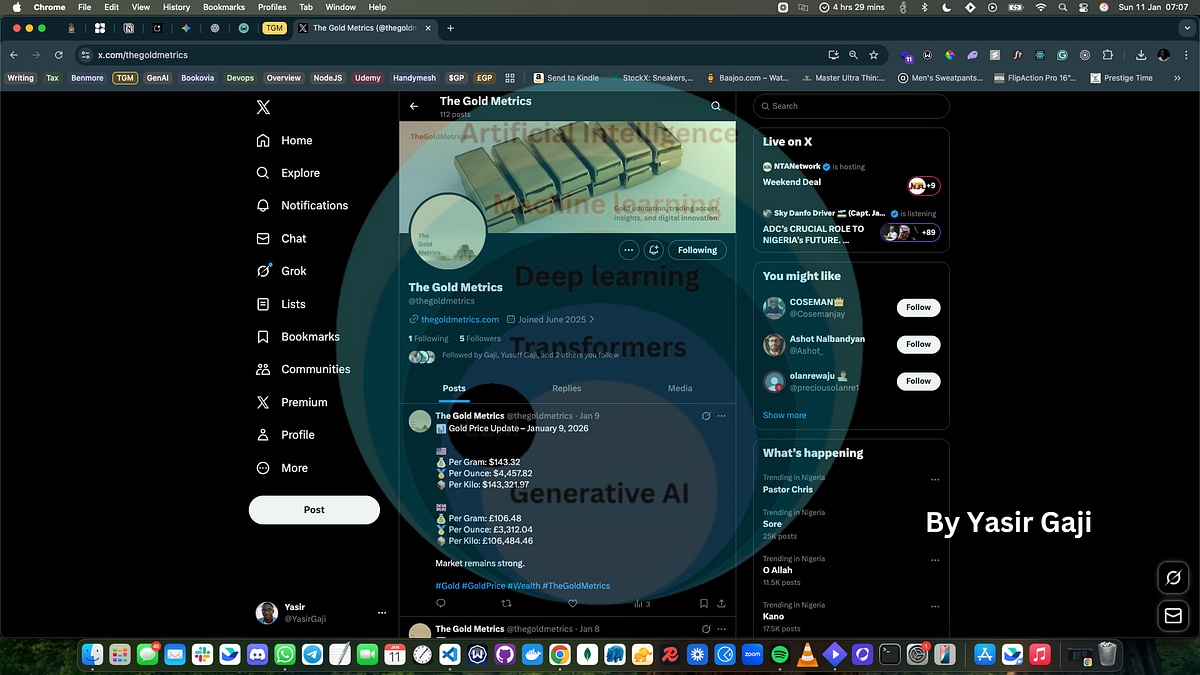
Task: Bookmark the Gold Price Update post
Action: pos(704,603)
